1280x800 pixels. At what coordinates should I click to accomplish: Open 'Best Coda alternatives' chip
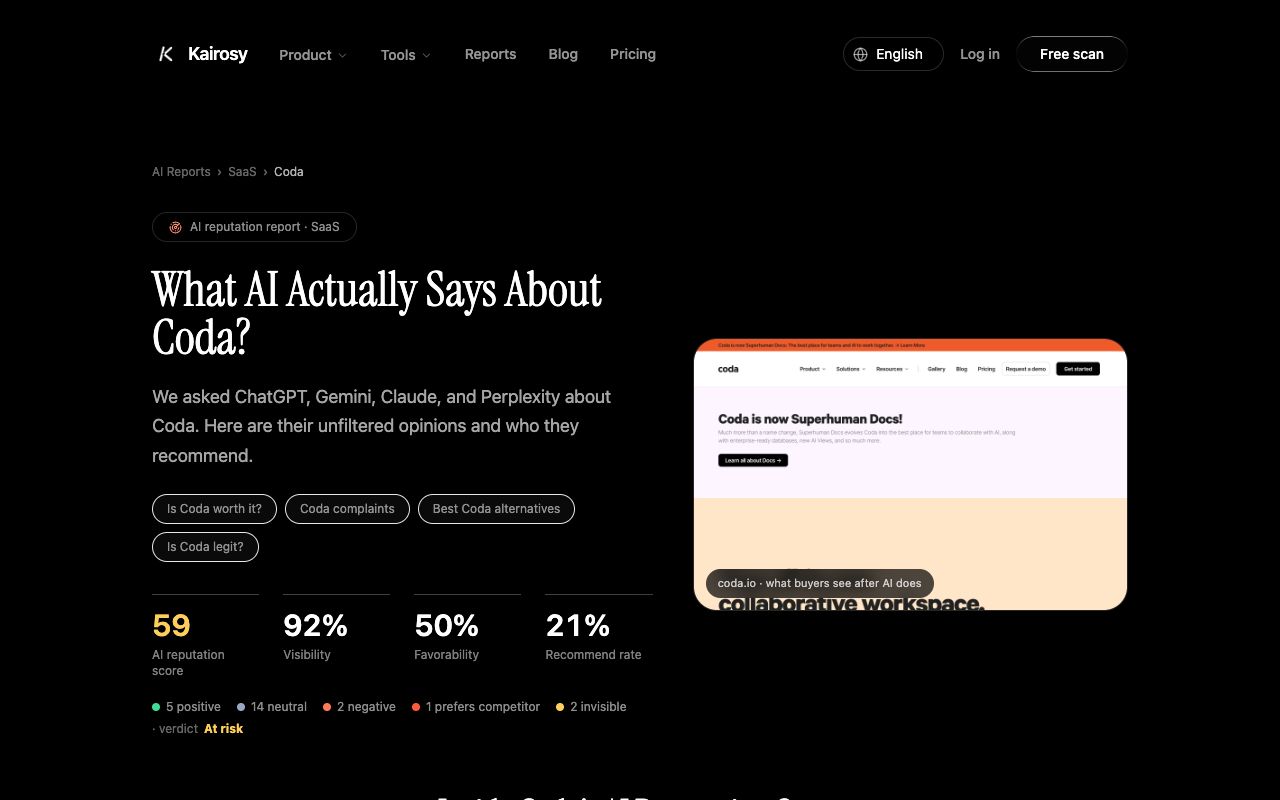point(496,509)
